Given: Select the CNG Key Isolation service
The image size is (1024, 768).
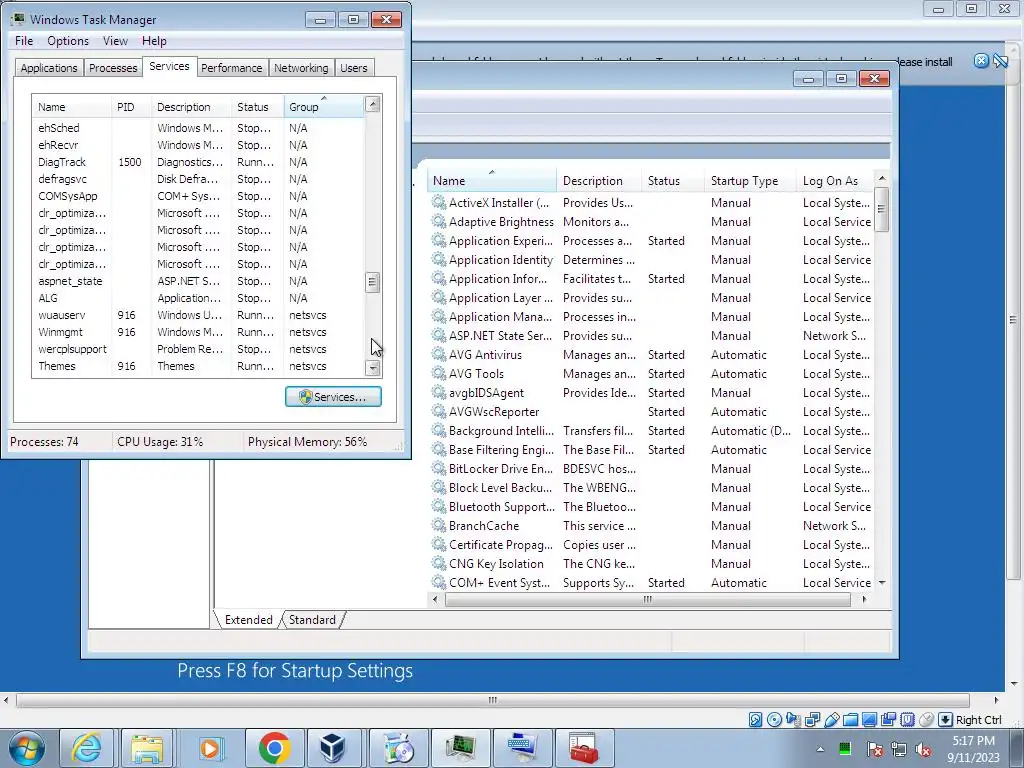Looking at the screenshot, I should pyautogui.click(x=651, y=564).
